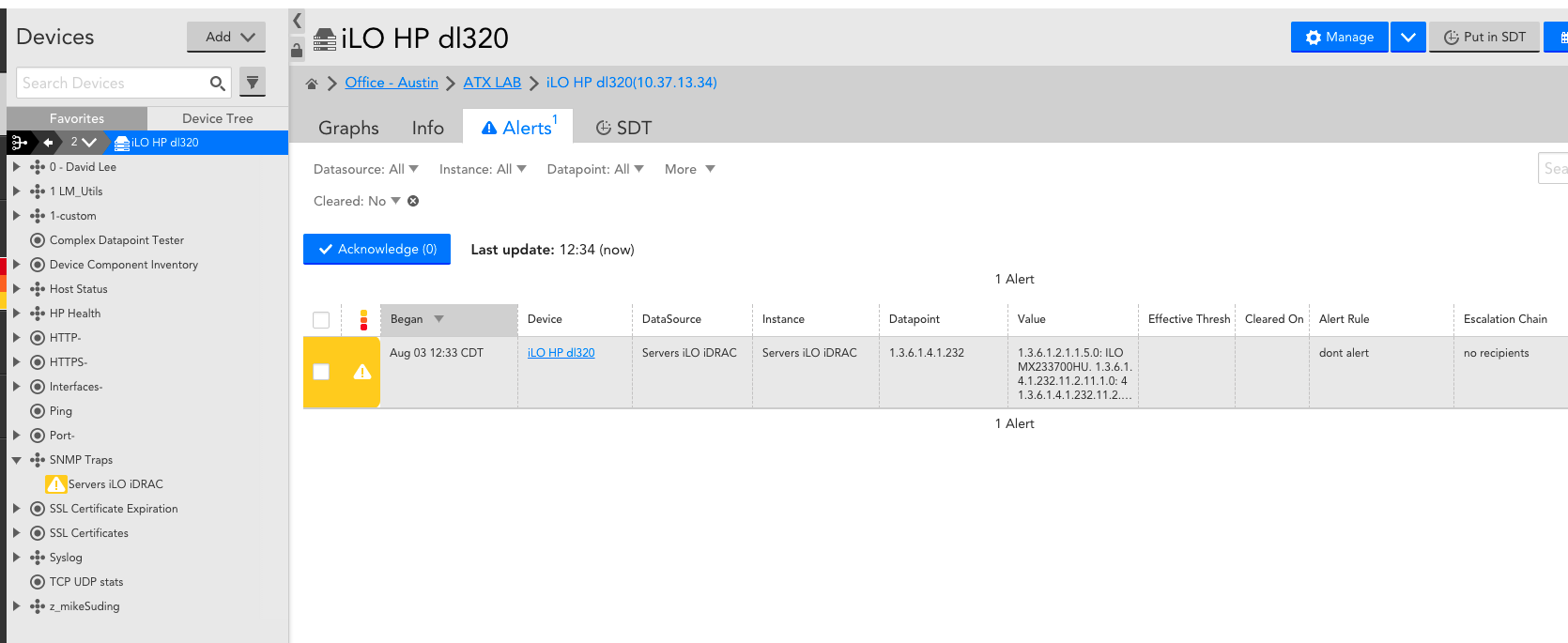The height and width of the screenshot is (643, 1568).
Task: Open the Manage dropdown arrow
Action: [x=1408, y=38]
